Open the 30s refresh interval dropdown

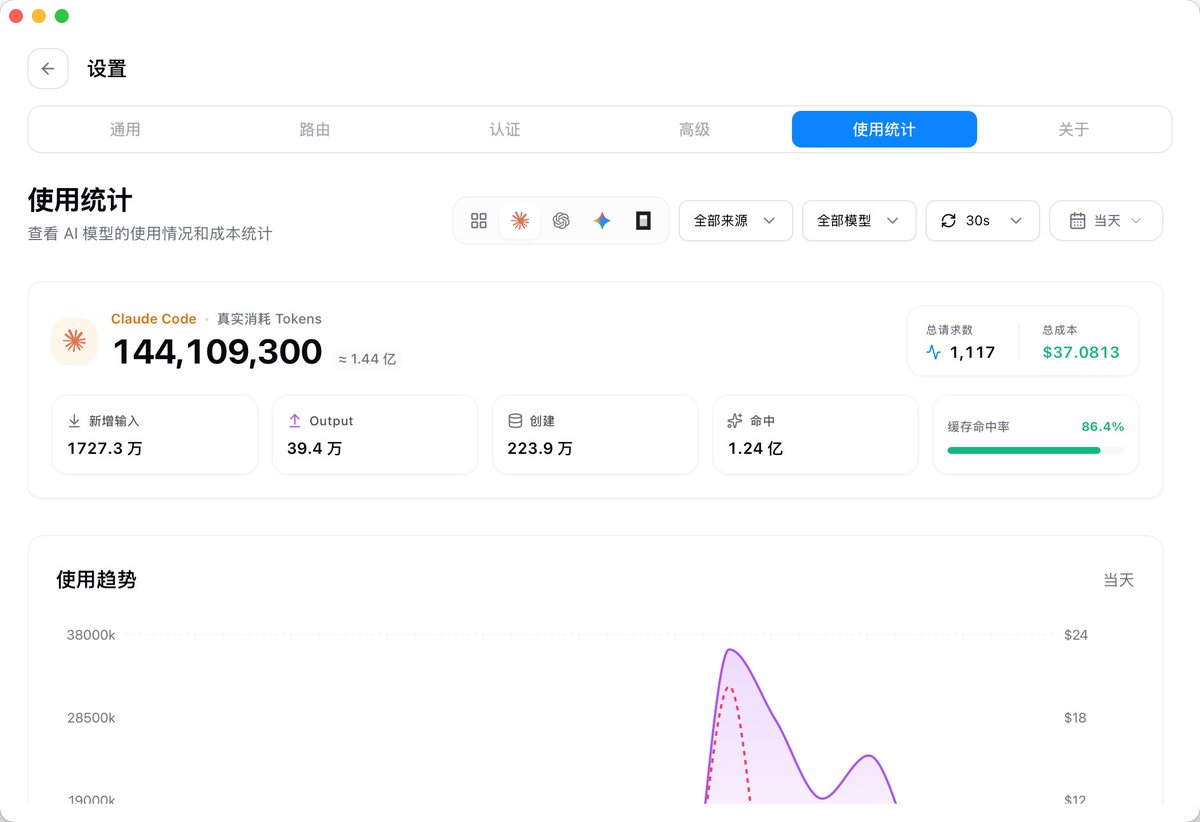pos(983,221)
